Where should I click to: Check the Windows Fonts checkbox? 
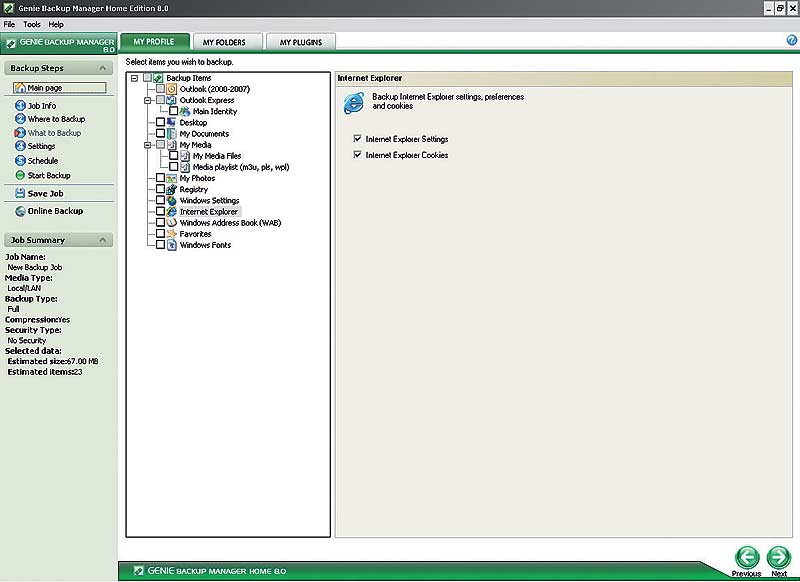tap(160, 245)
